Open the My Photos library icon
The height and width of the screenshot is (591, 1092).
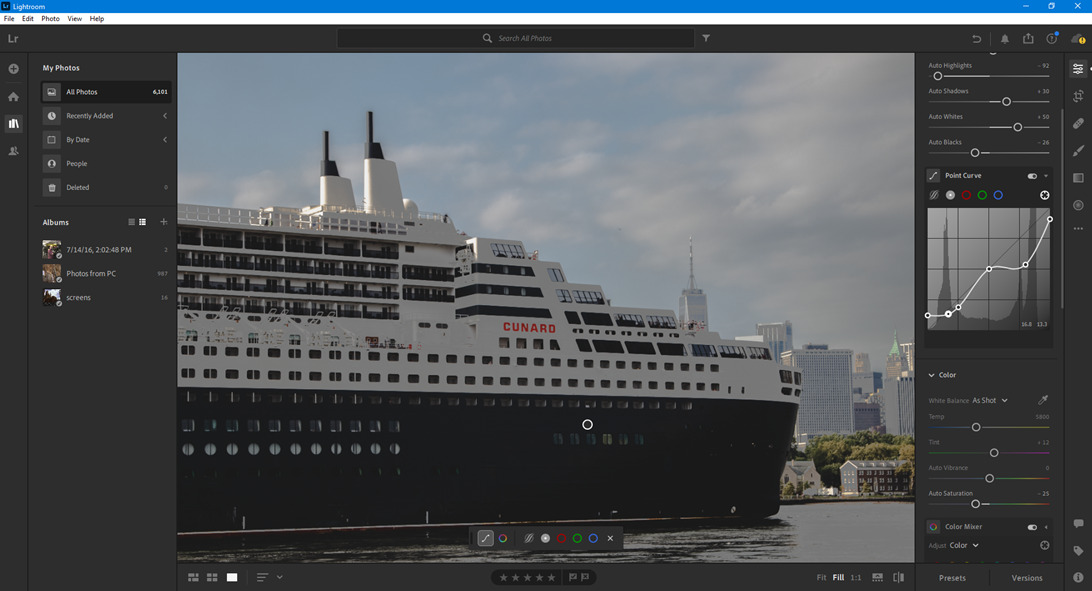coord(13,123)
